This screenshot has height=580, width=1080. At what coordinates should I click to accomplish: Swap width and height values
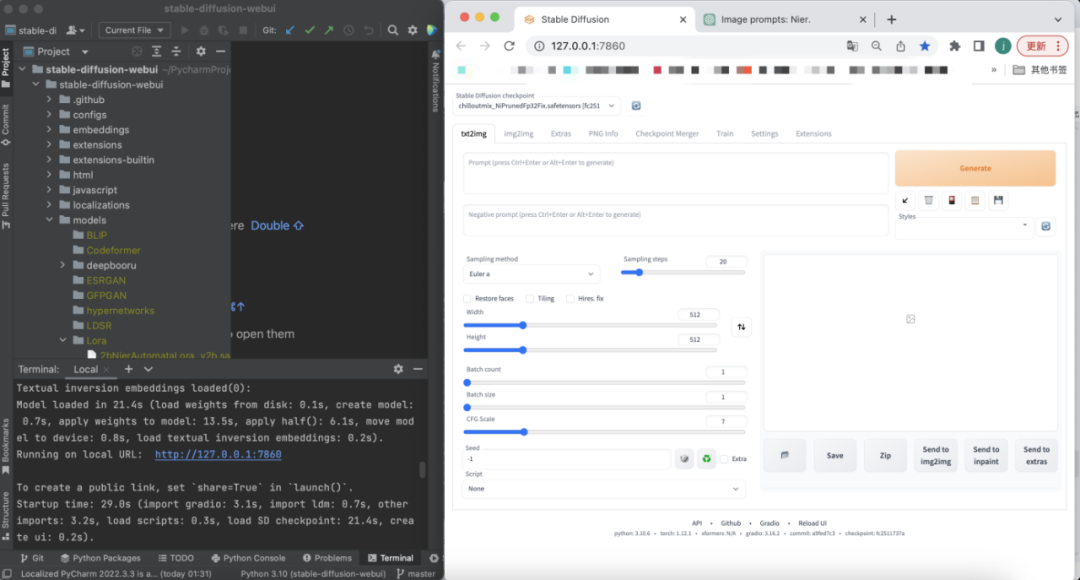(741, 327)
